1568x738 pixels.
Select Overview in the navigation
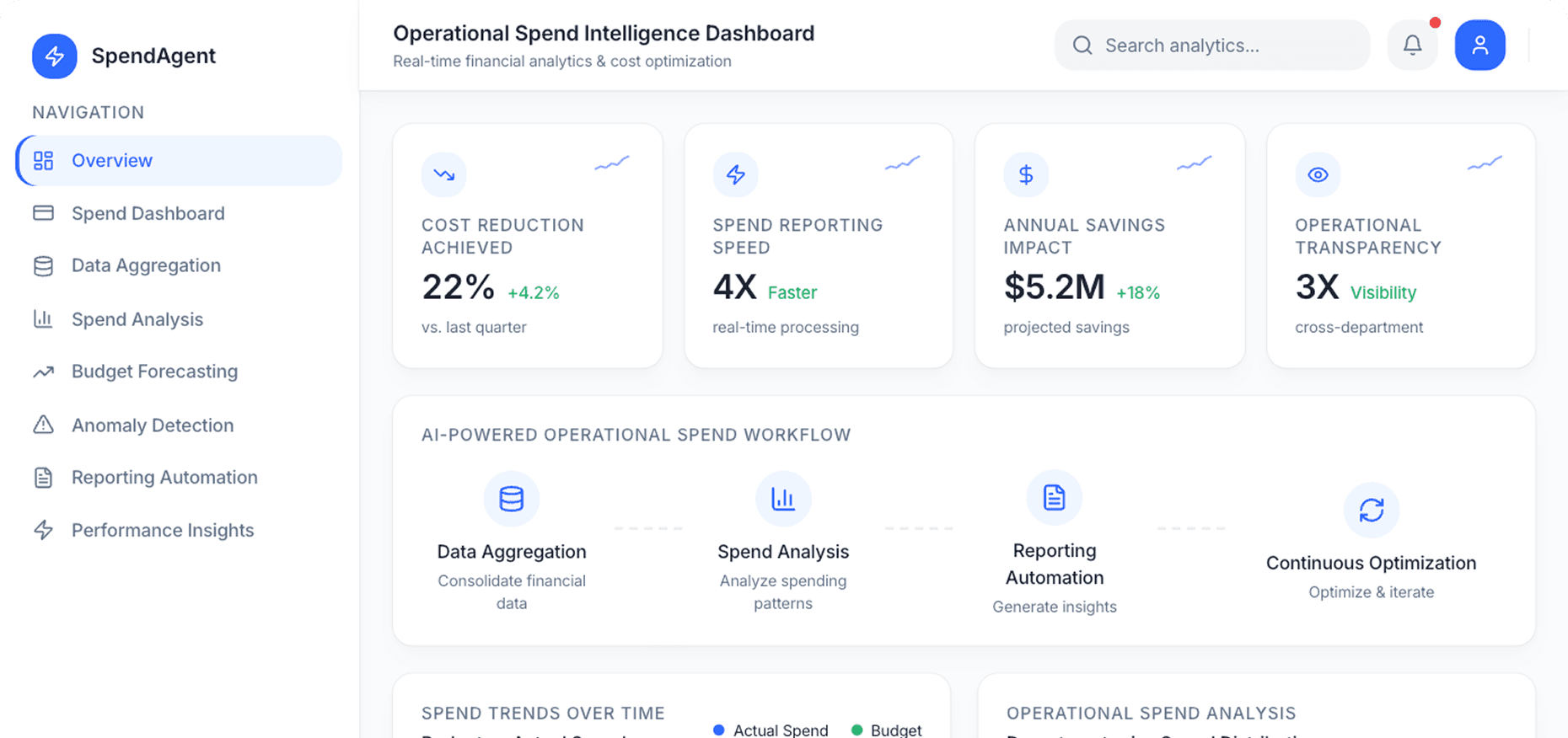pyautogui.click(x=179, y=160)
